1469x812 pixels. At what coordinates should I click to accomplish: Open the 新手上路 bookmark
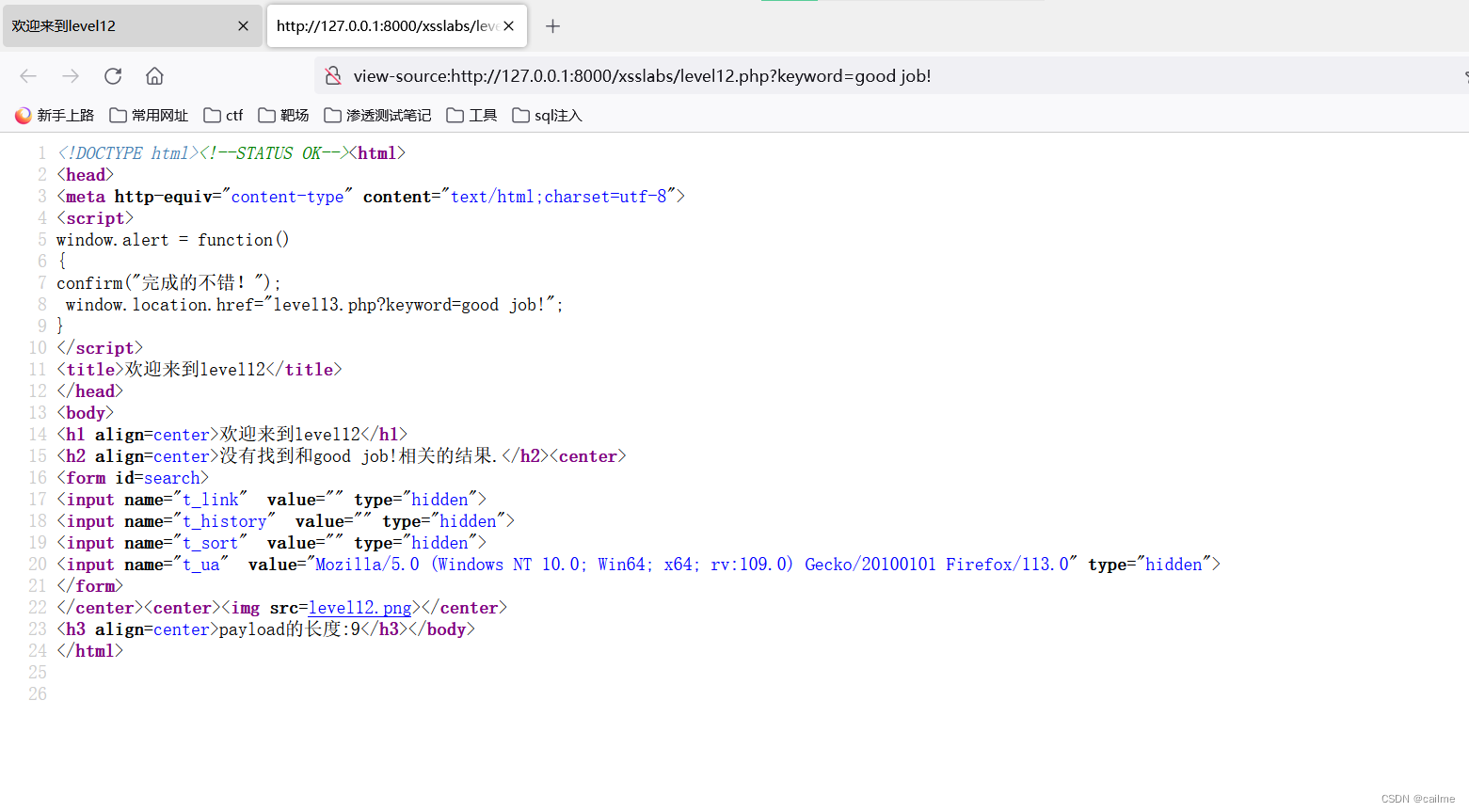tap(55, 116)
